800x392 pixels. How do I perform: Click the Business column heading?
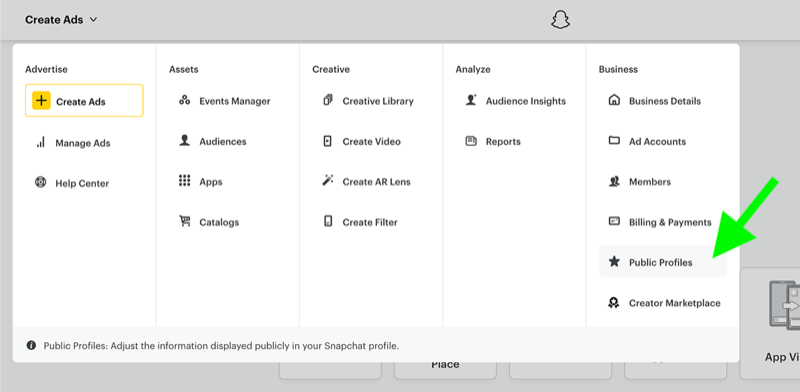point(618,69)
